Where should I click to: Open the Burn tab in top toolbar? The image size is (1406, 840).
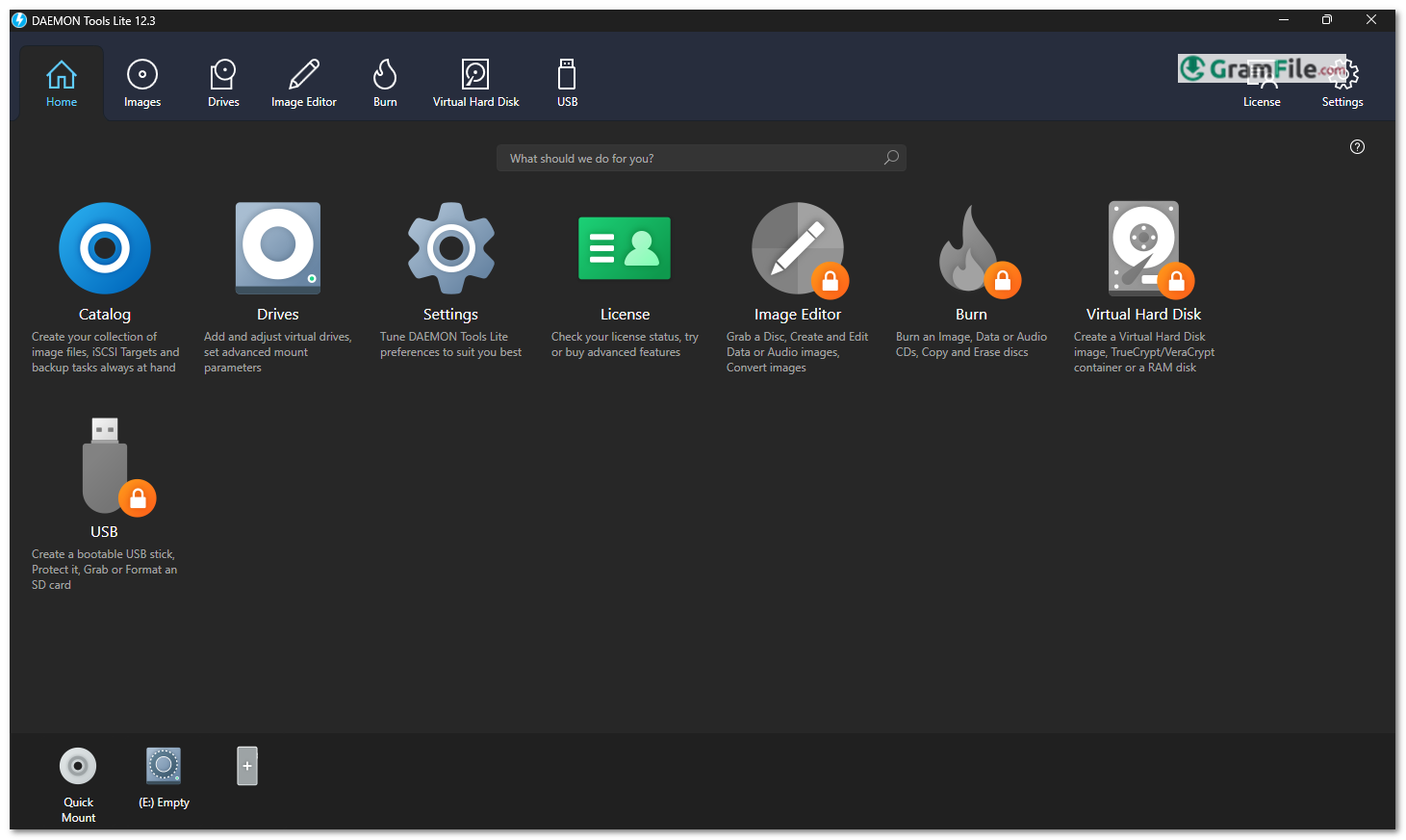pyautogui.click(x=385, y=83)
